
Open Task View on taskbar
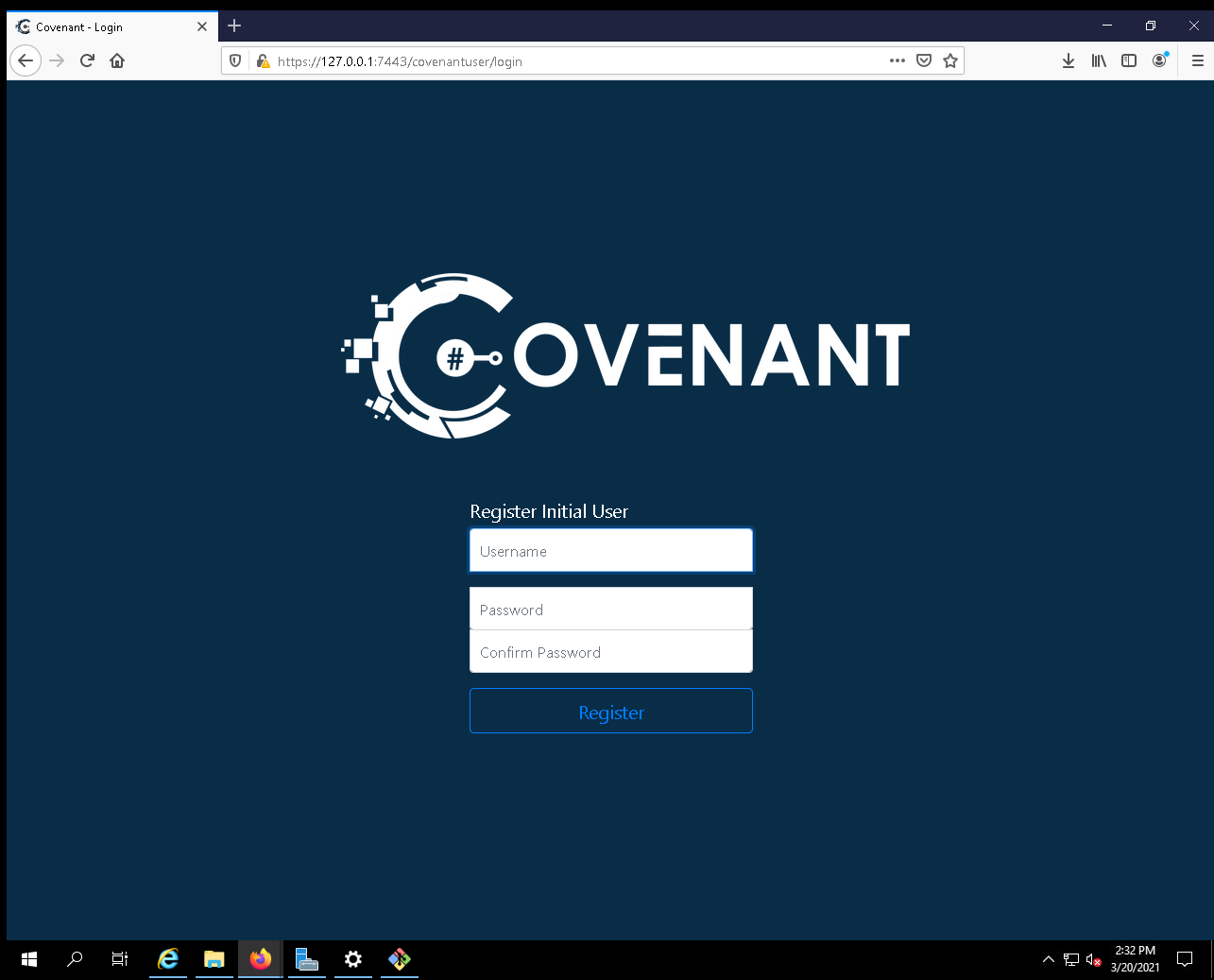pyautogui.click(x=120, y=959)
